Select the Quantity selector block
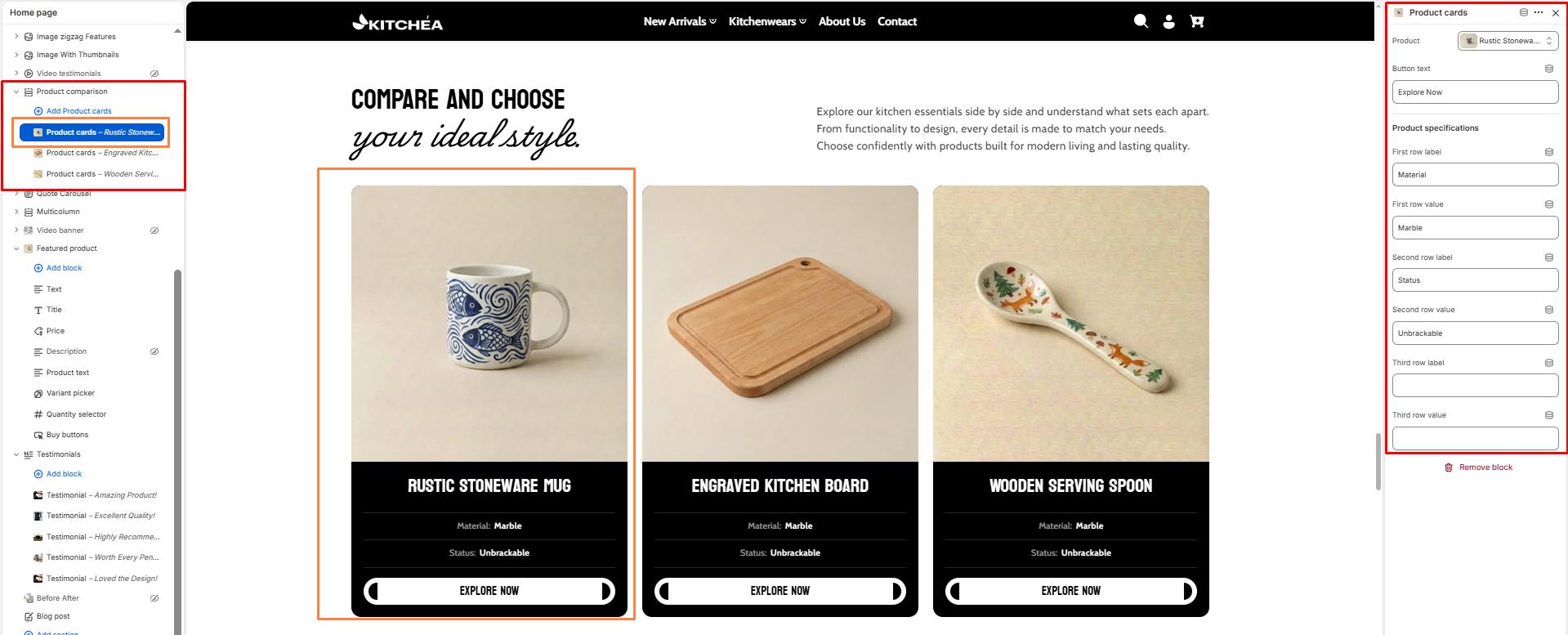The image size is (1568, 635). pyautogui.click(x=76, y=414)
